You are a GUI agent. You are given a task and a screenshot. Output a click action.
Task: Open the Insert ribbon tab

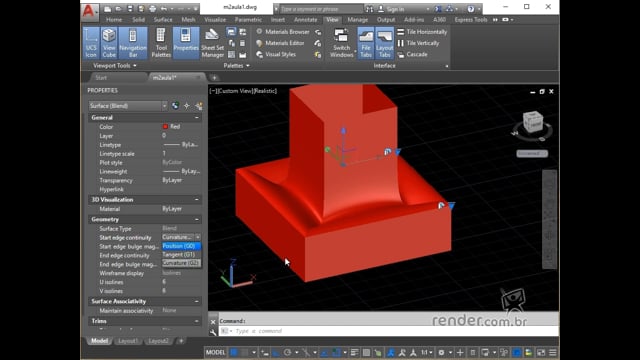point(278,20)
